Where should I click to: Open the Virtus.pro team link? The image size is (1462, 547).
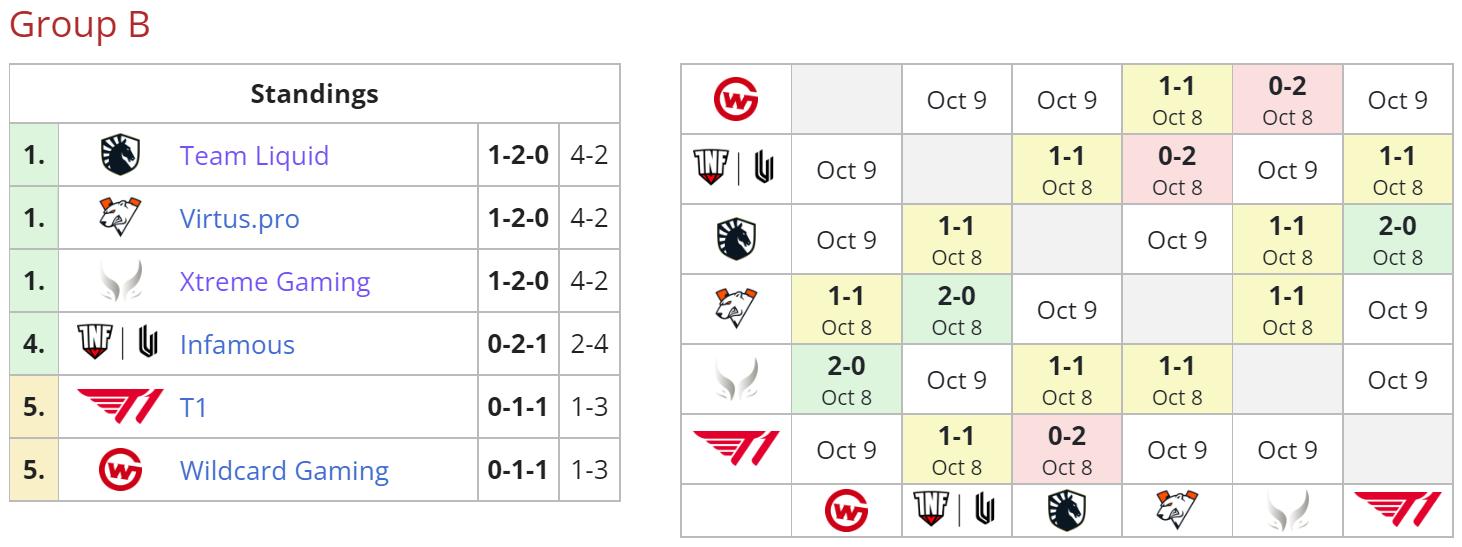click(240, 218)
